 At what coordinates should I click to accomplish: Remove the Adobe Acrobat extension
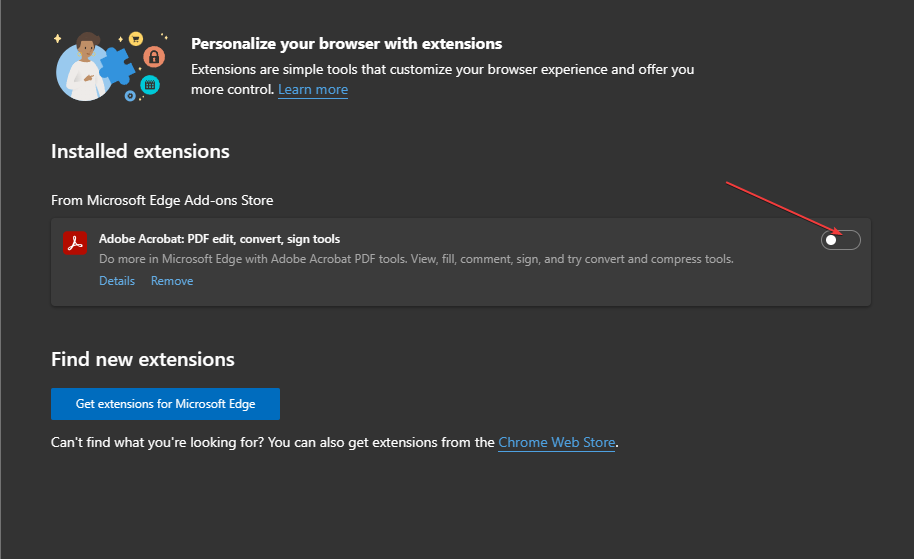pos(172,281)
